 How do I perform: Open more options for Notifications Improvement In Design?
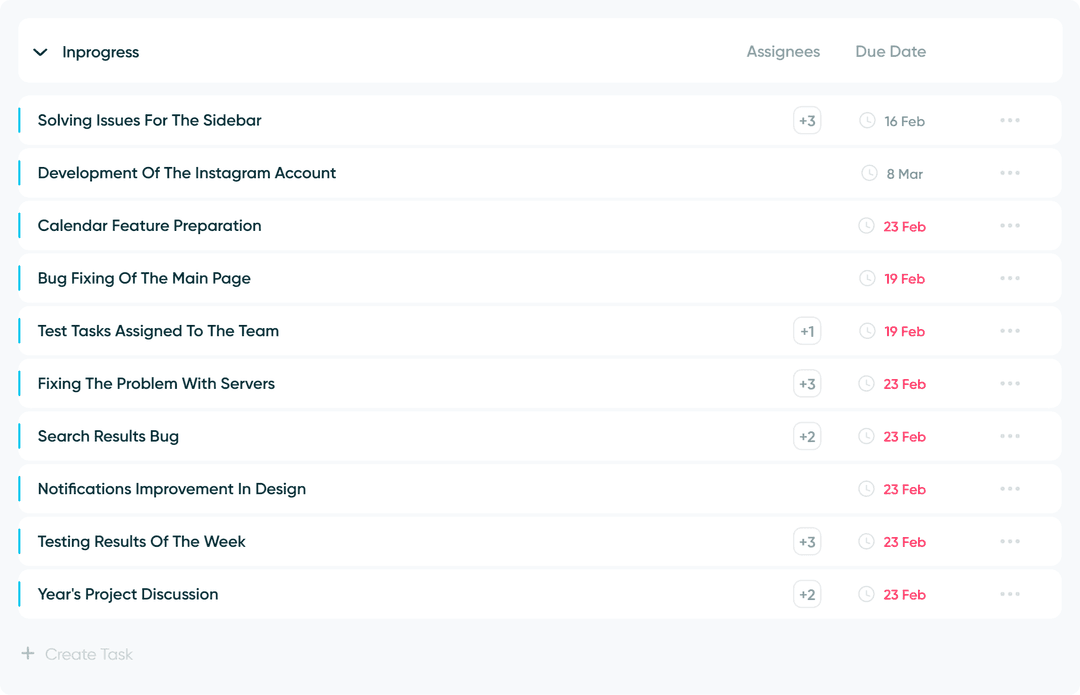pyautogui.click(x=1010, y=489)
